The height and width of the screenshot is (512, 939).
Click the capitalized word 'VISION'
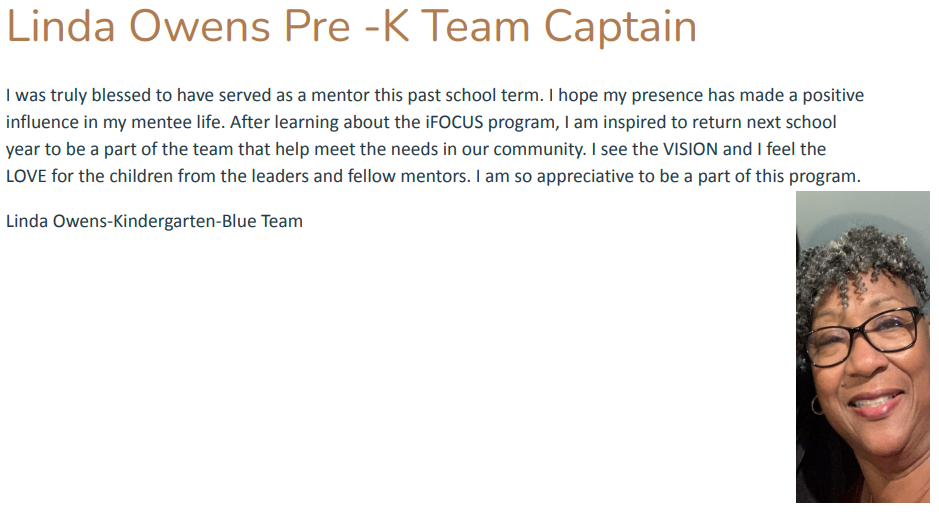690,149
